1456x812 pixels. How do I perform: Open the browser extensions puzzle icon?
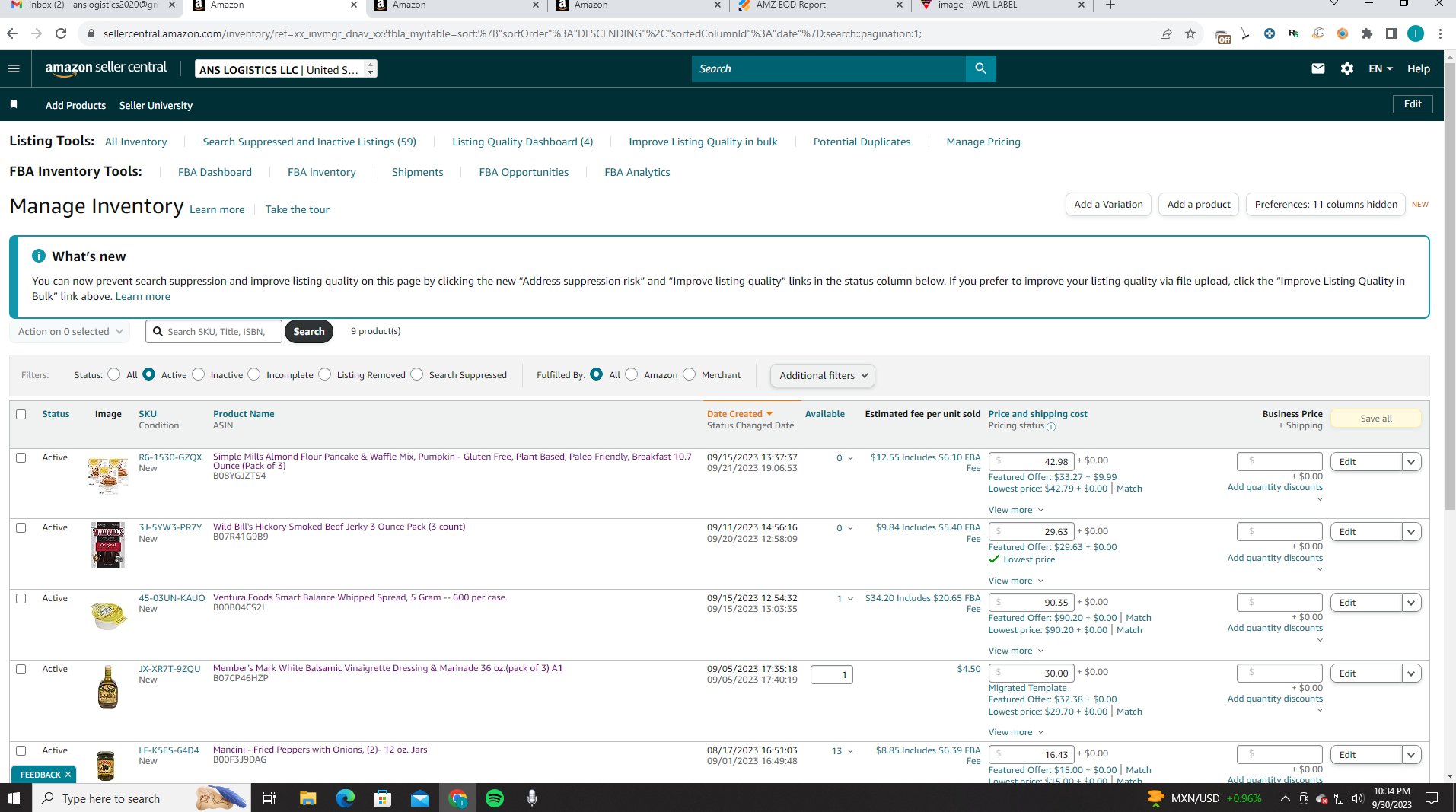tap(1367, 33)
